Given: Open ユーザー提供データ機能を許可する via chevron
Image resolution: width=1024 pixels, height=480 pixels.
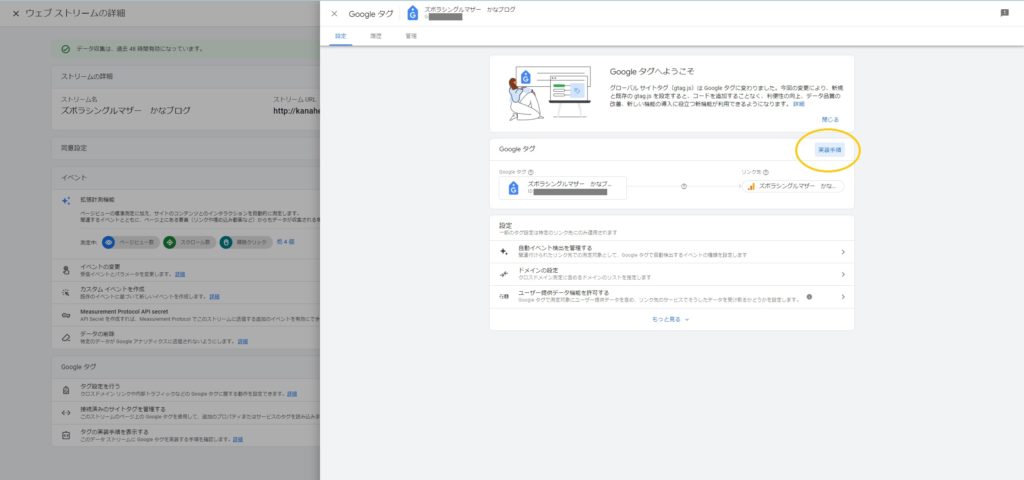Looking at the screenshot, I should click(843, 296).
